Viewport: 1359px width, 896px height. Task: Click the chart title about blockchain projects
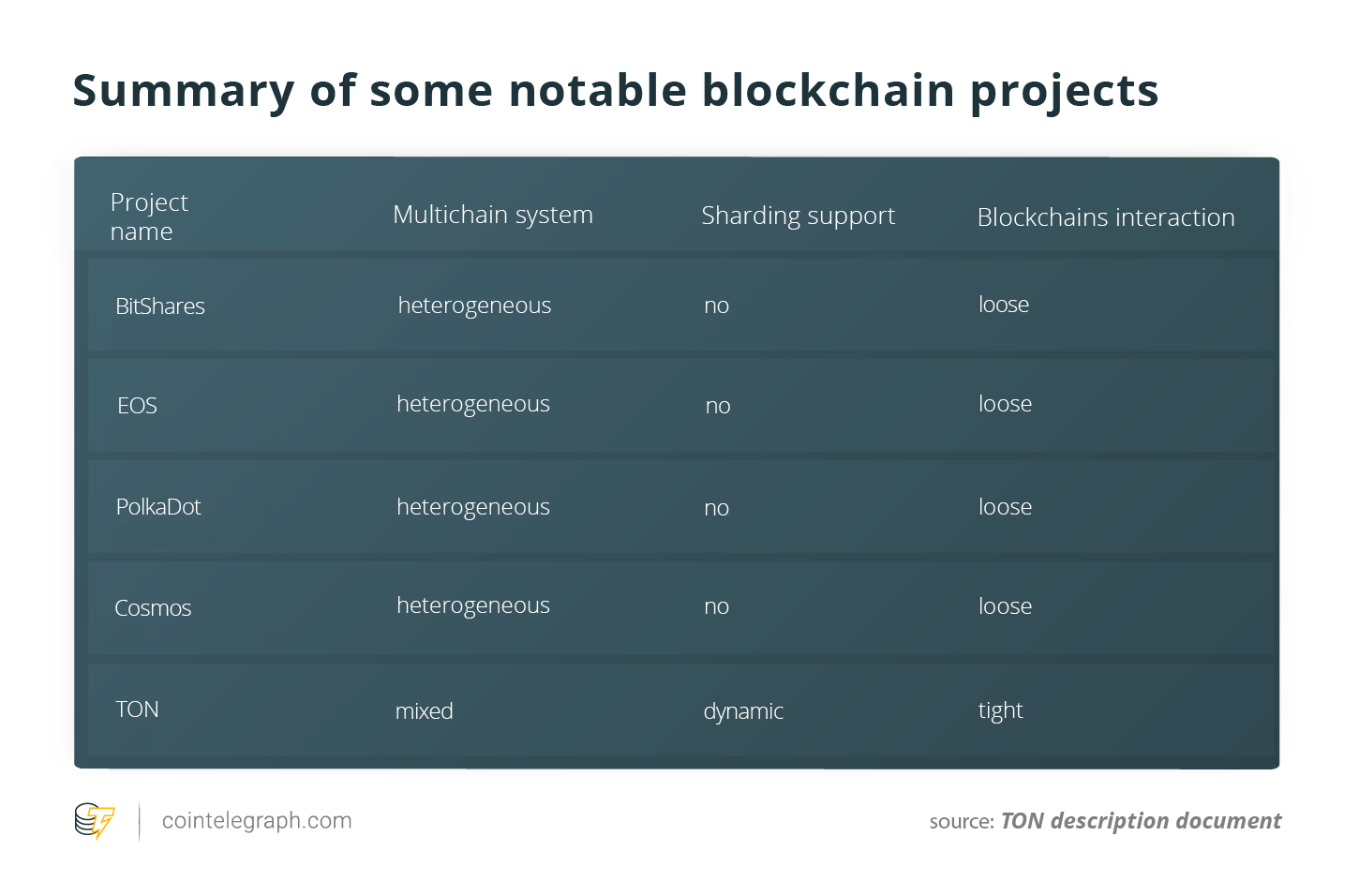(616, 91)
